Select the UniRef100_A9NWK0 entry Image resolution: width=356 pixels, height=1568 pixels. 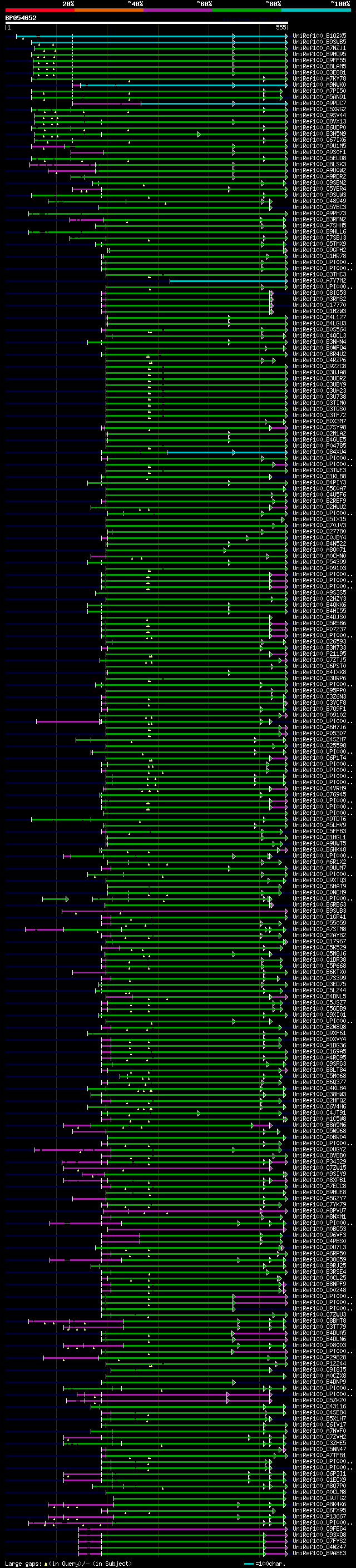click(x=319, y=85)
